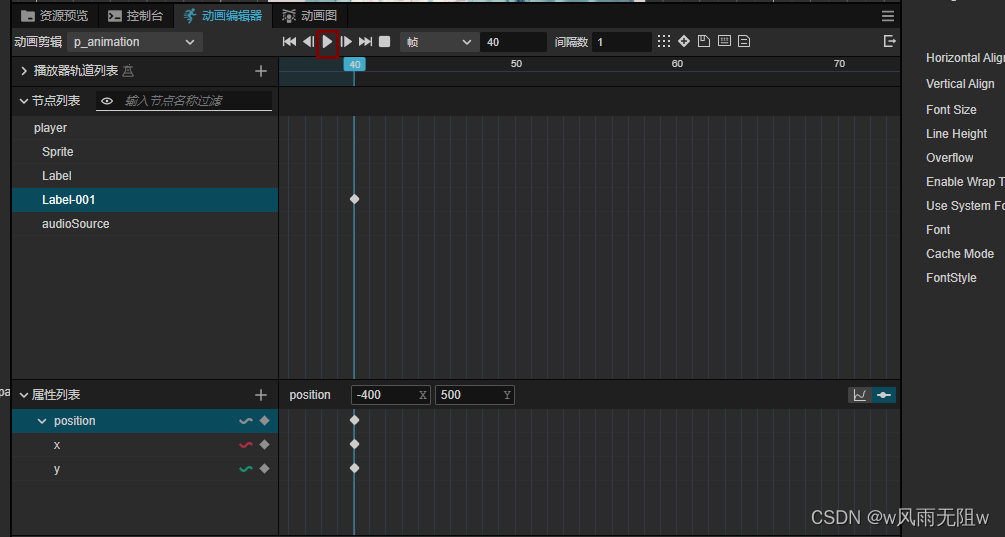Step forward to the next frame
Screen dimensions: 1005x537
(346, 42)
